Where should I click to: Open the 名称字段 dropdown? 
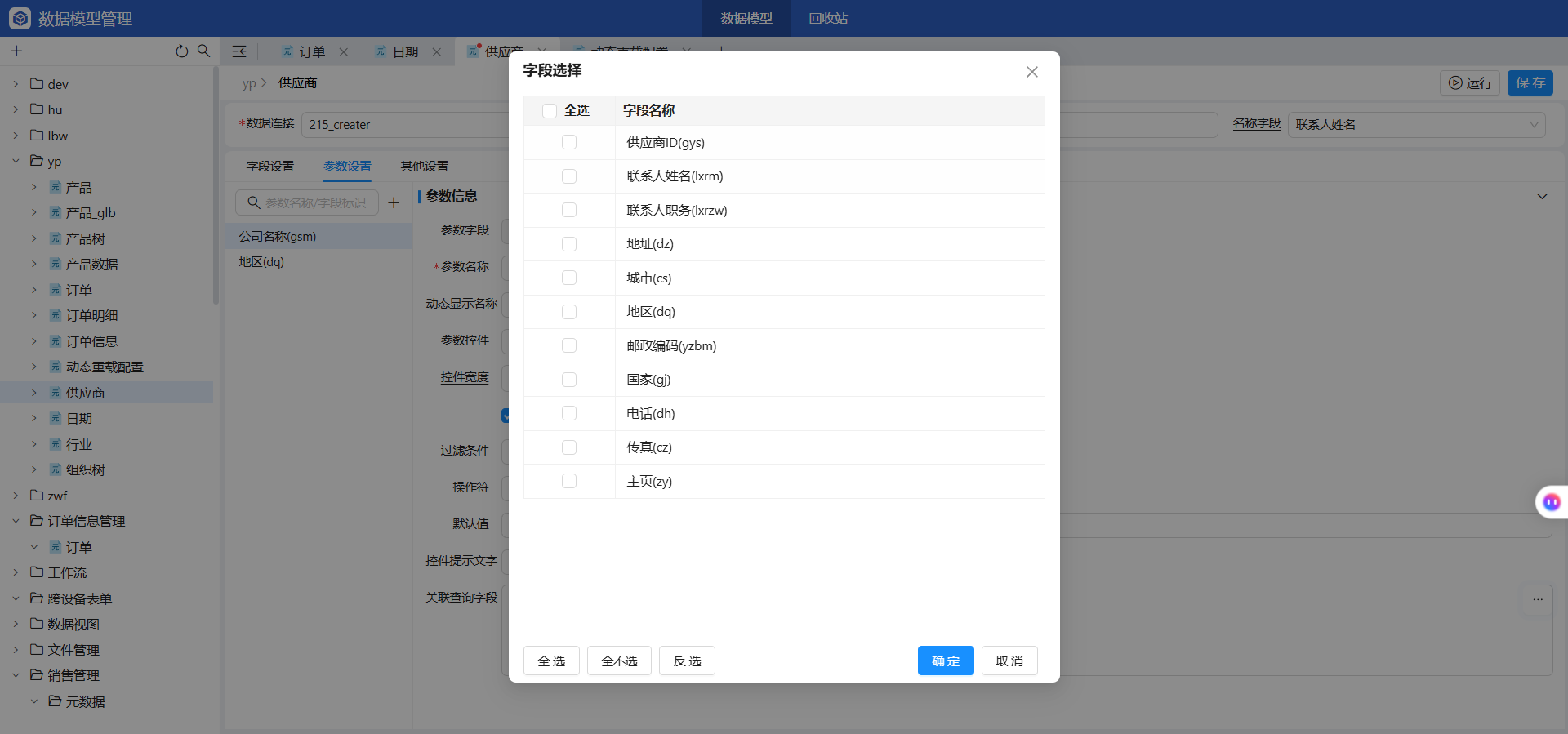[x=1417, y=124]
